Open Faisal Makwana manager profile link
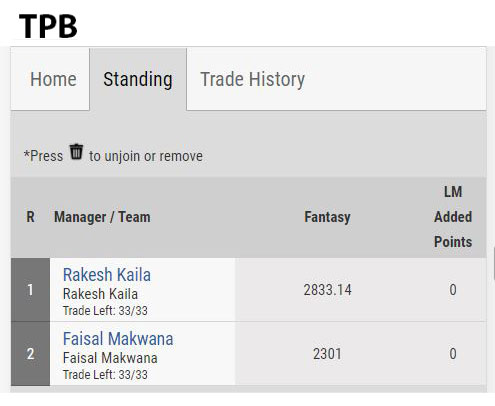The width and height of the screenshot is (495, 406). pos(118,339)
